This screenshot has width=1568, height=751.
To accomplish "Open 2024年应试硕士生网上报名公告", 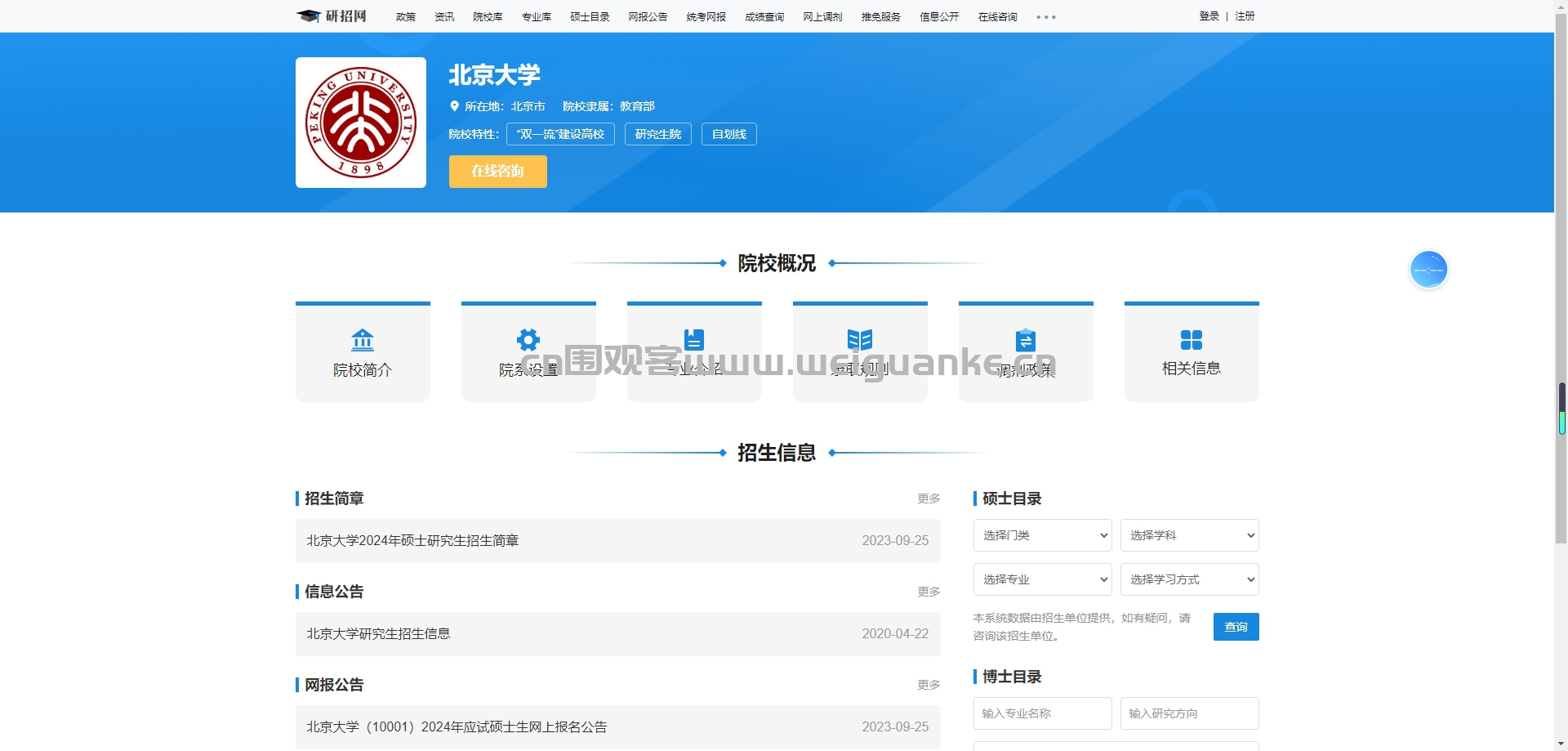I will 457,727.
